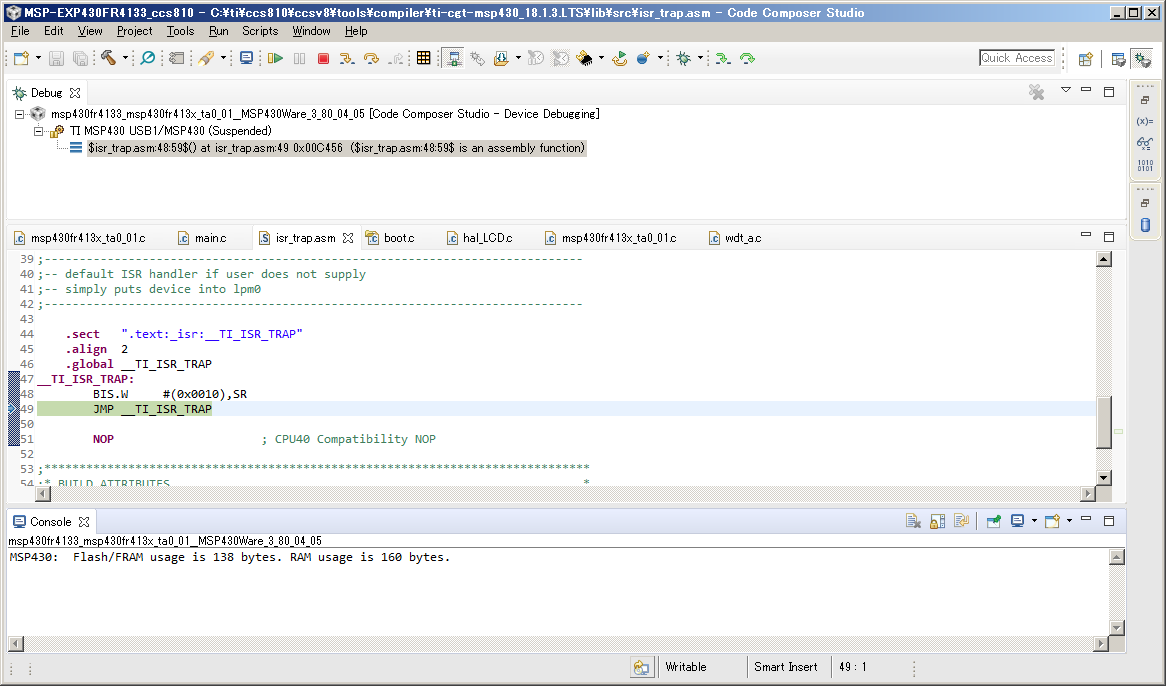Collapse the MSP430 project debug tree node
1166x686 pixels.
click(x=21, y=114)
